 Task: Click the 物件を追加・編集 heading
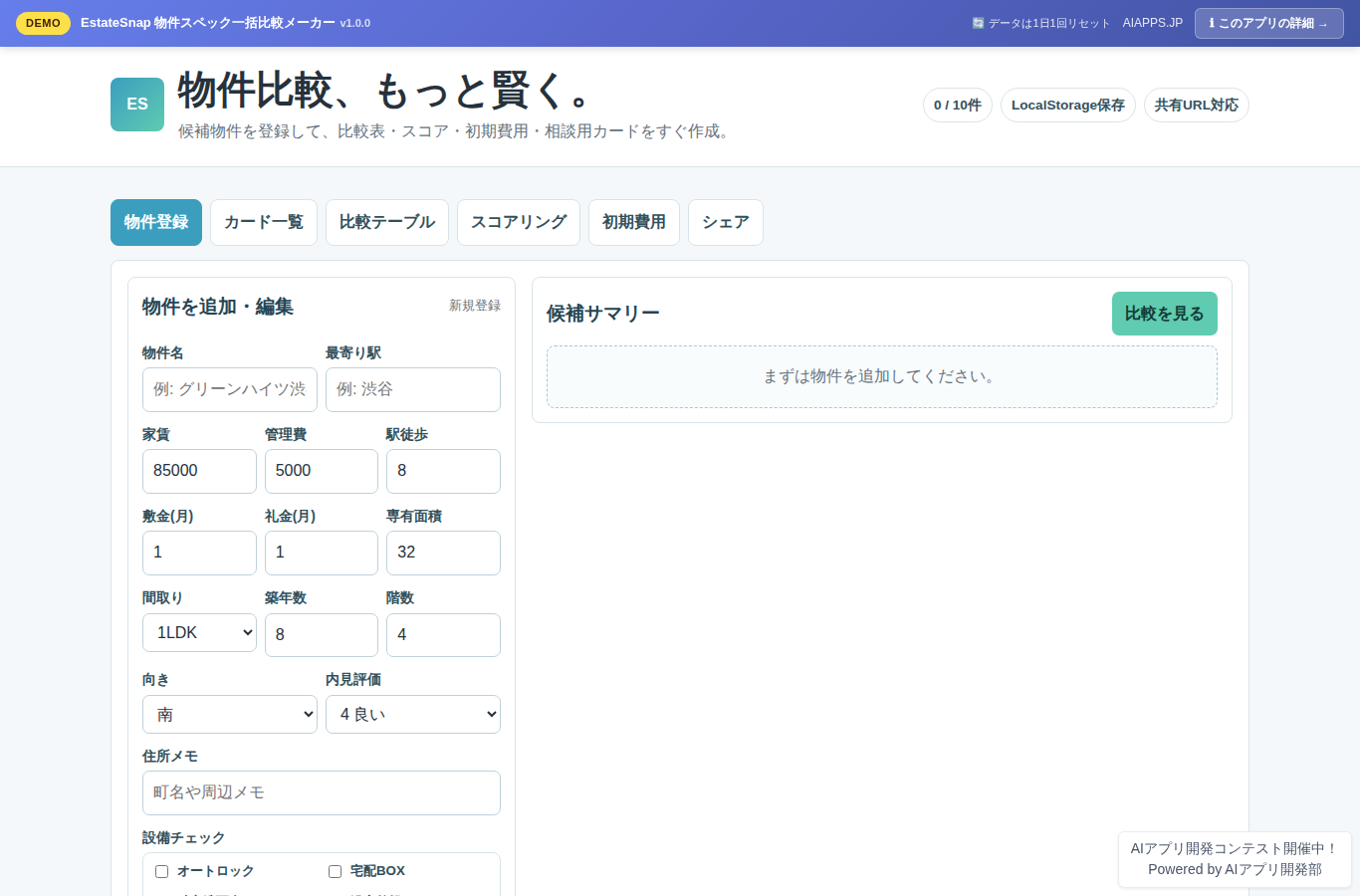(x=218, y=307)
